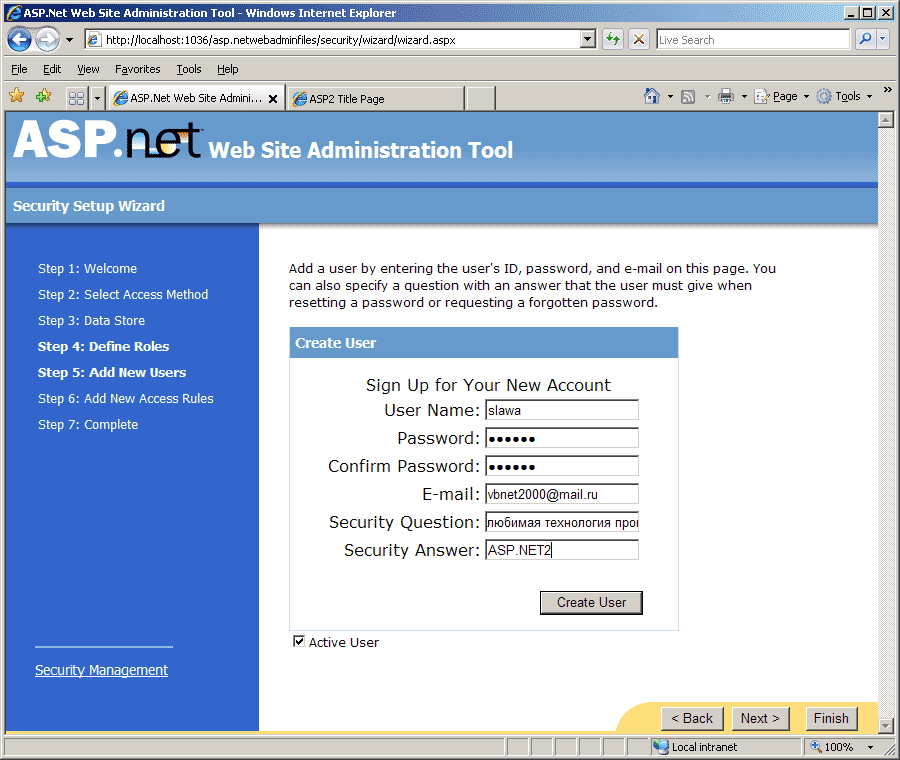Close the ASP.Net Web Site Admini tab
The height and width of the screenshot is (760, 900).
(x=273, y=99)
